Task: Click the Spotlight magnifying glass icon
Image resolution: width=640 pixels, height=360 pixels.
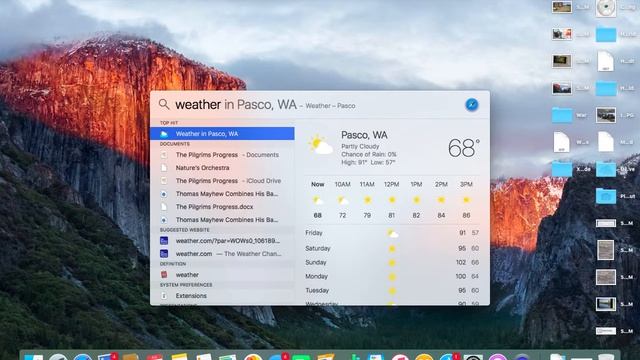Action: click(x=164, y=104)
